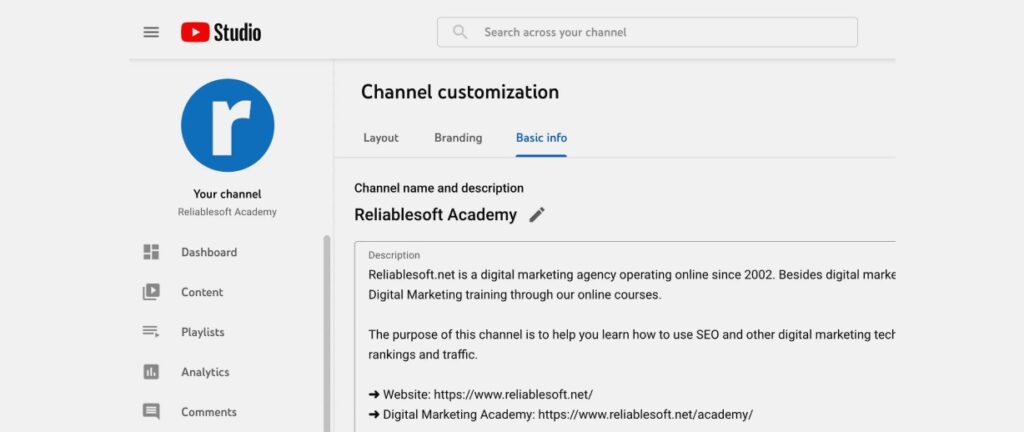Click inside the Description text box
Screen dimensions: 1024x432
pos(625,337)
